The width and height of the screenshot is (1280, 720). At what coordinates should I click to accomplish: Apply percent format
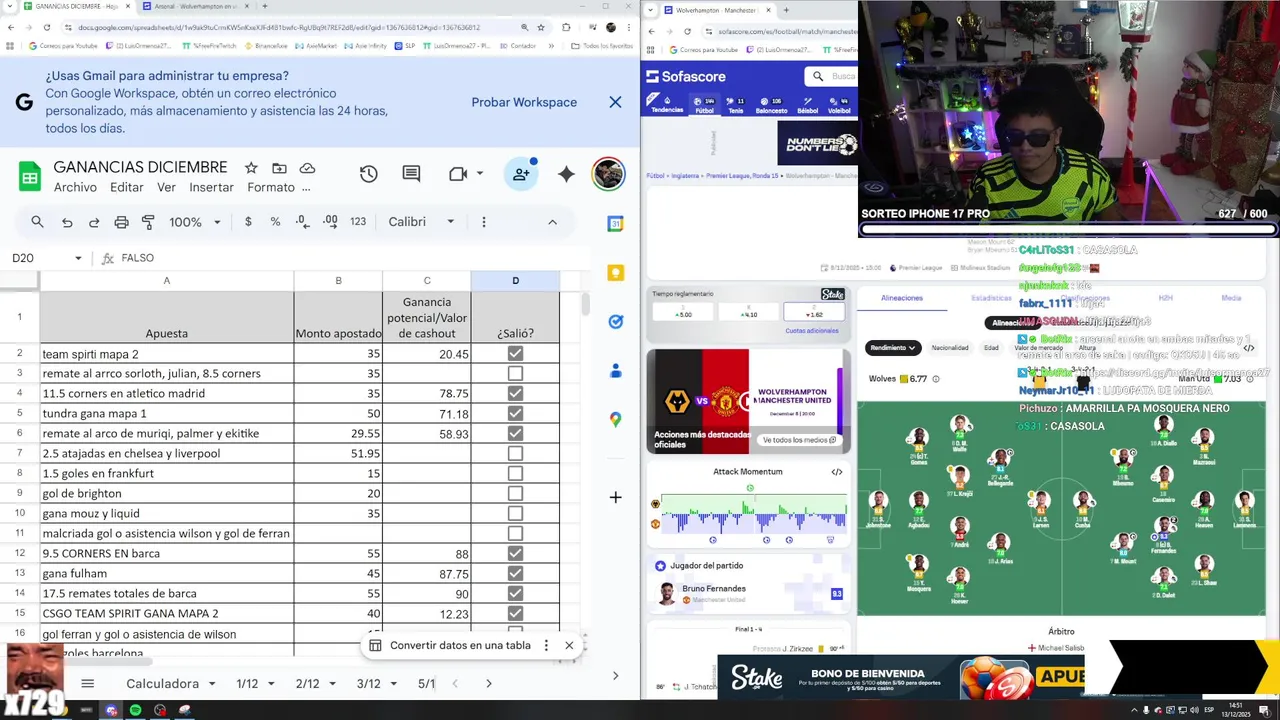click(x=275, y=222)
